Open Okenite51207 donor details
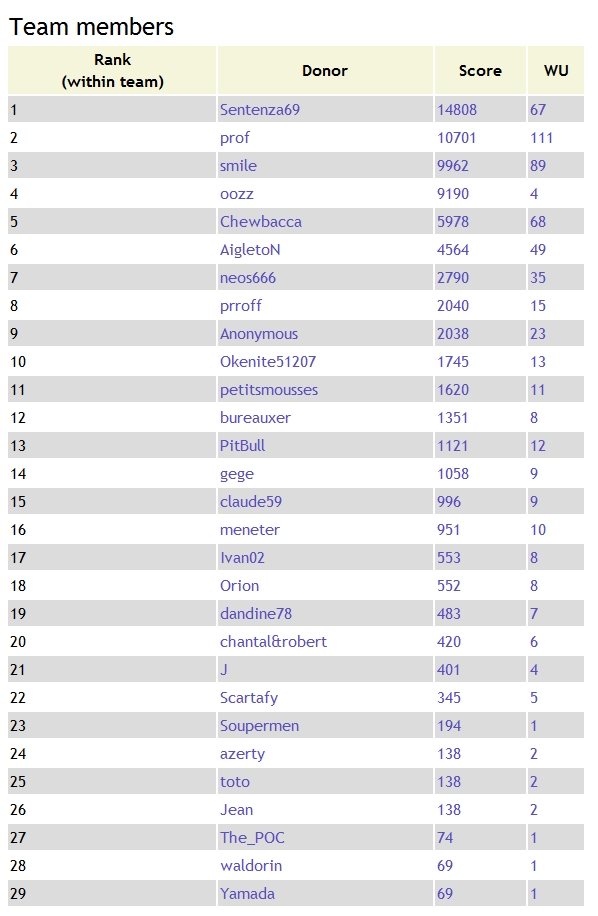 (267, 362)
